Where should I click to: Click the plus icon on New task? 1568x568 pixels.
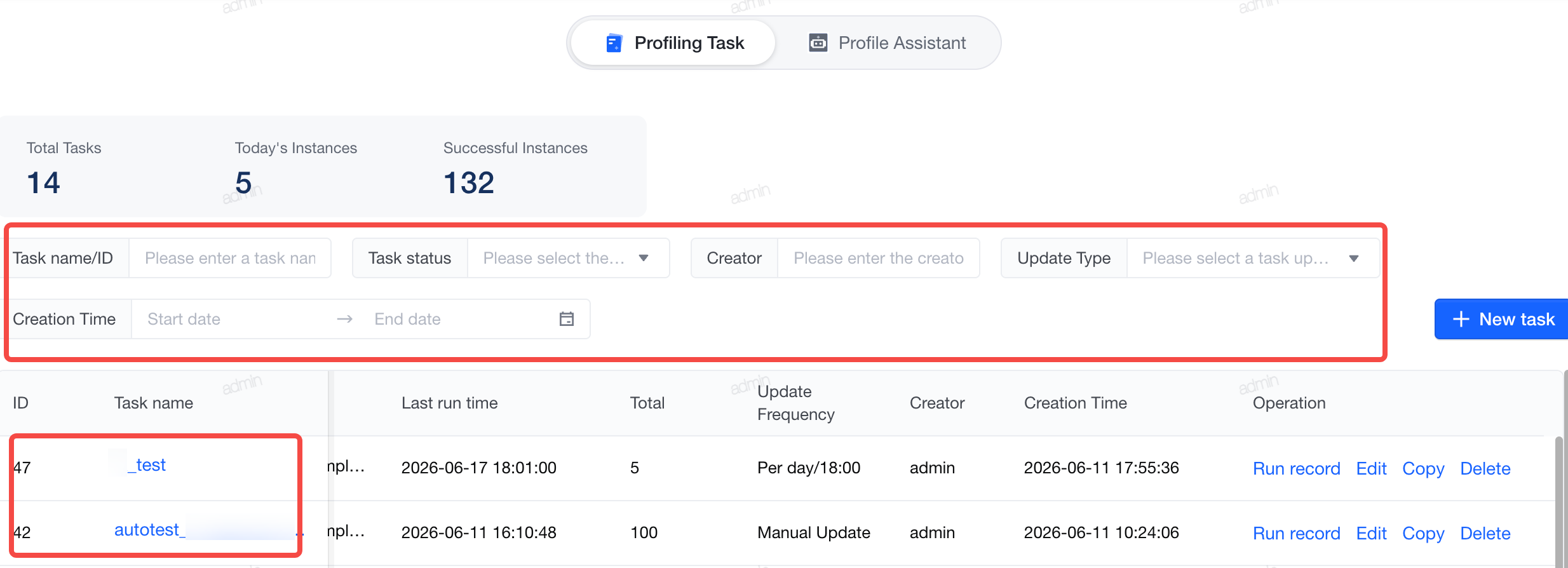[1461, 319]
